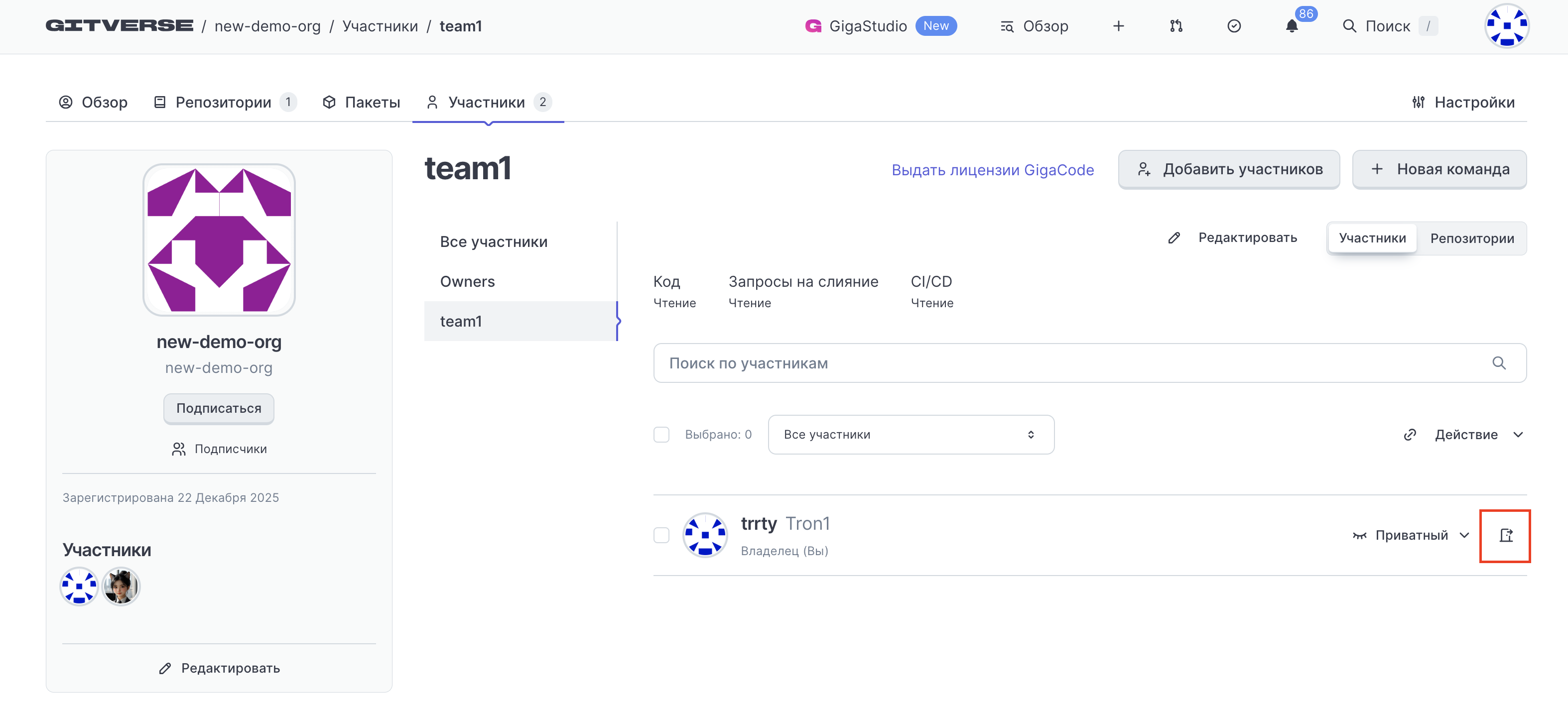
Task: Open the pull requests icon in header
Action: [1176, 26]
